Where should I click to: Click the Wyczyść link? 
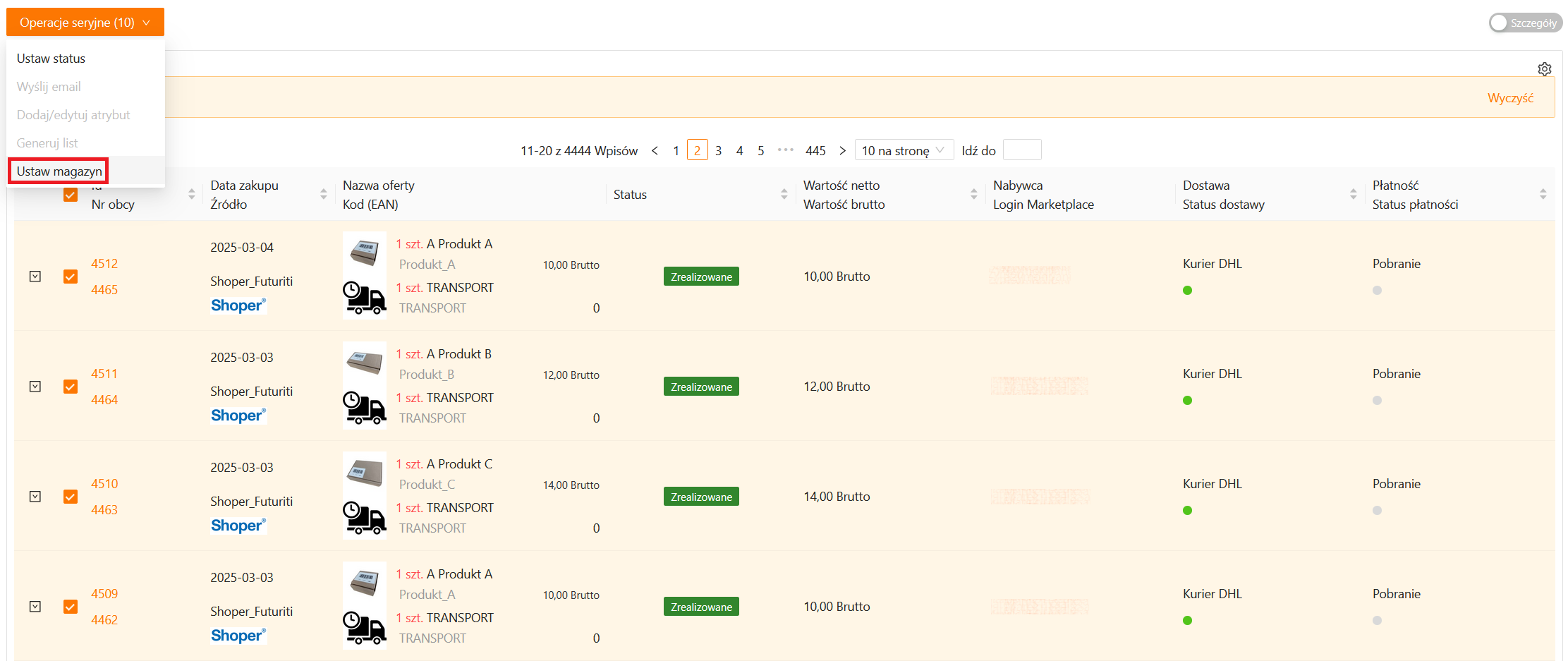click(1509, 98)
